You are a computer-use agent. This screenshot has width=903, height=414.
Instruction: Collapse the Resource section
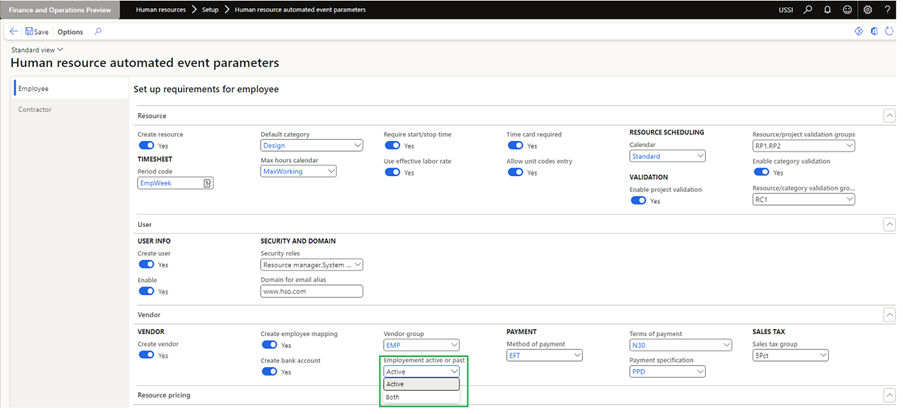[889, 117]
